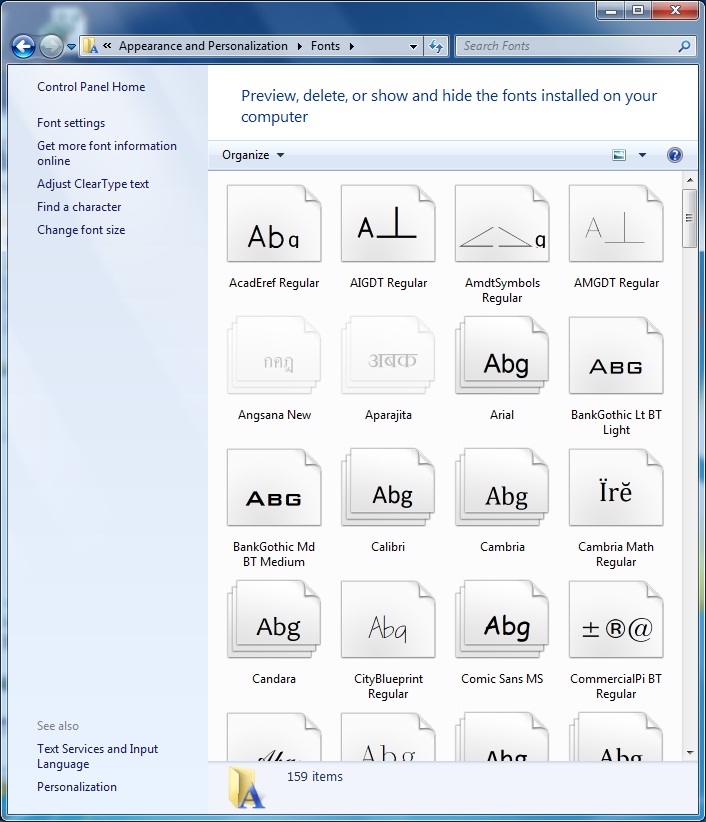Open the Organize dropdown menu
The image size is (706, 822).
(253, 155)
